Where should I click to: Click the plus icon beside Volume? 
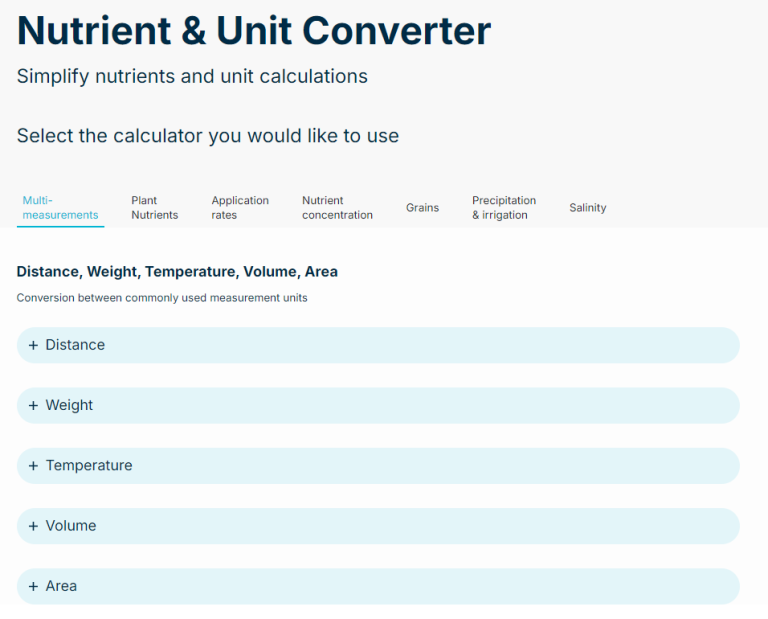coord(33,526)
